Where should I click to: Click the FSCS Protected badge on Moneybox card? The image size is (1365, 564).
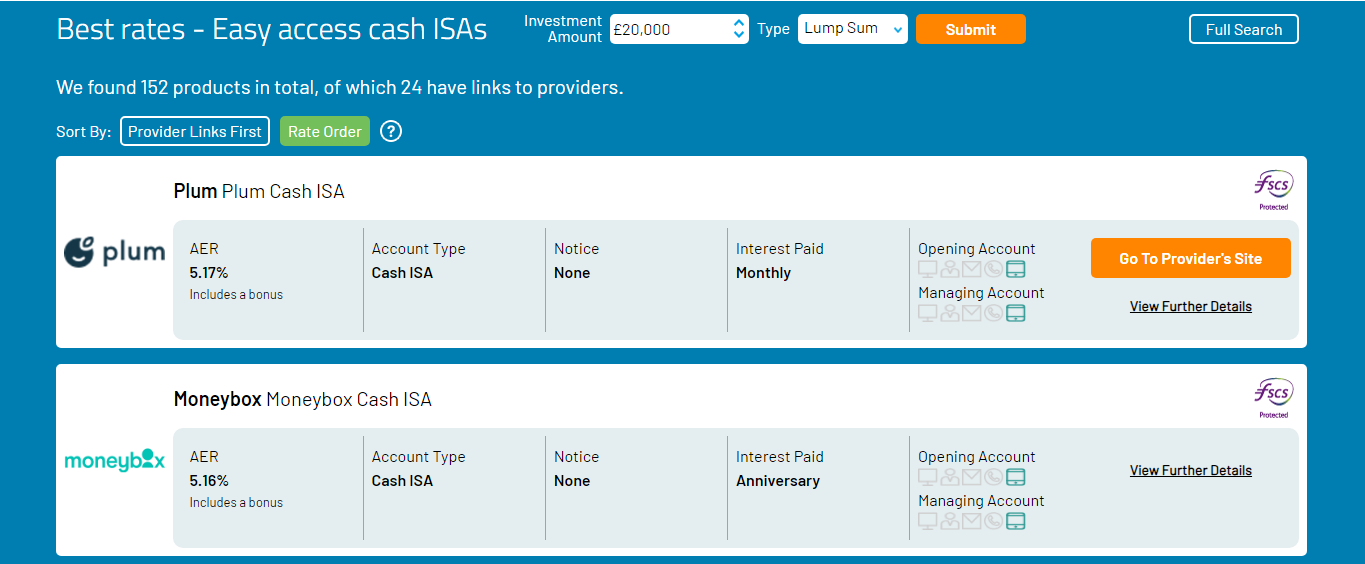click(x=1273, y=398)
